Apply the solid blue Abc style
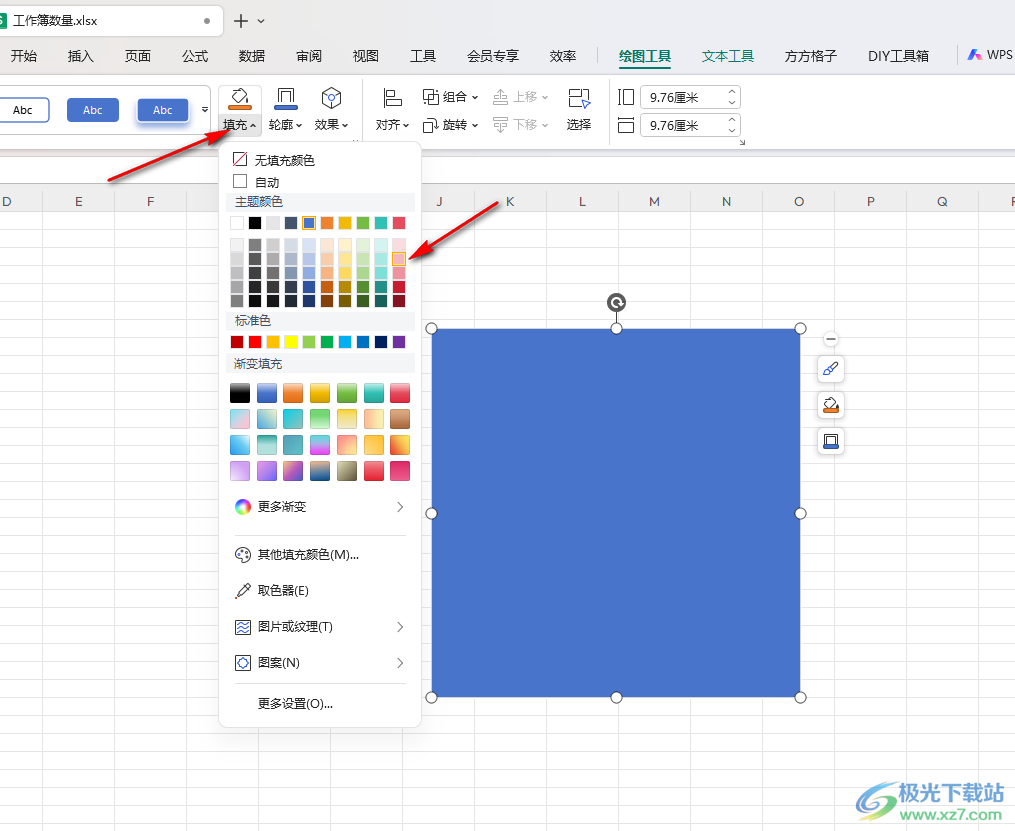The image size is (1015, 831). click(93, 110)
